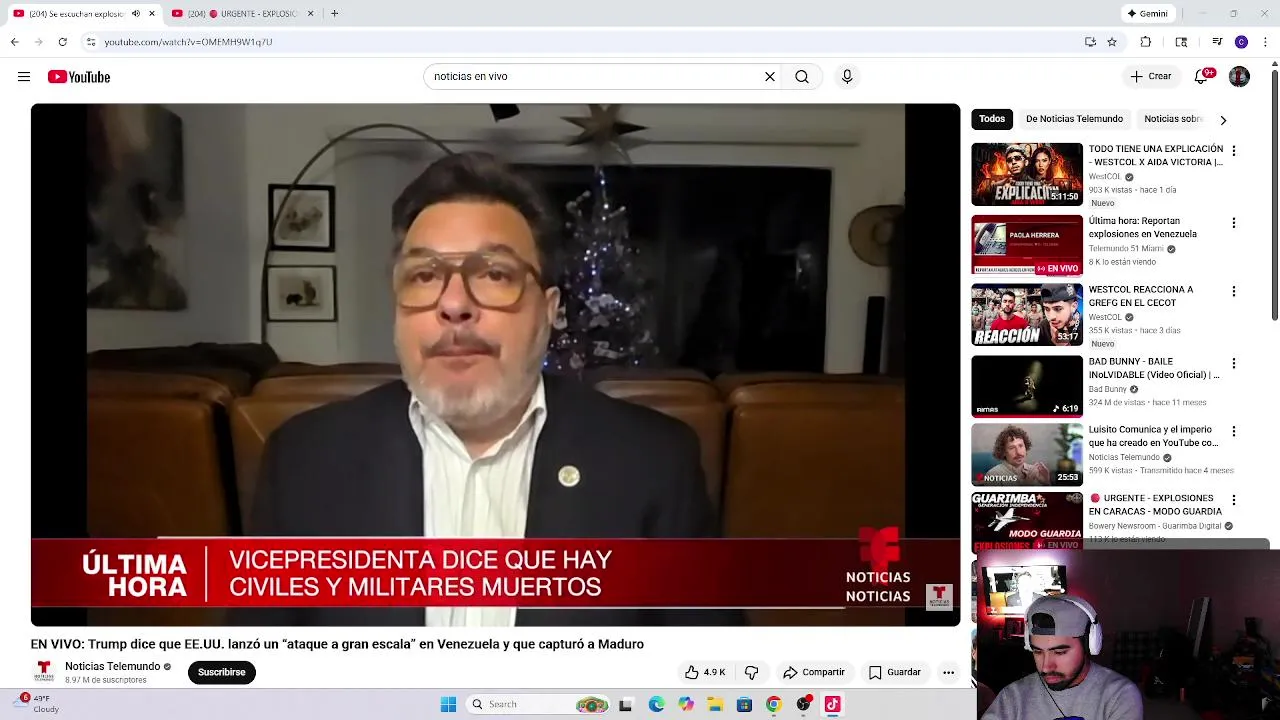This screenshot has width=1280, height=720.
Task: Open Luisito Comunica 25:53 thumbnail
Action: [x=1027, y=454]
